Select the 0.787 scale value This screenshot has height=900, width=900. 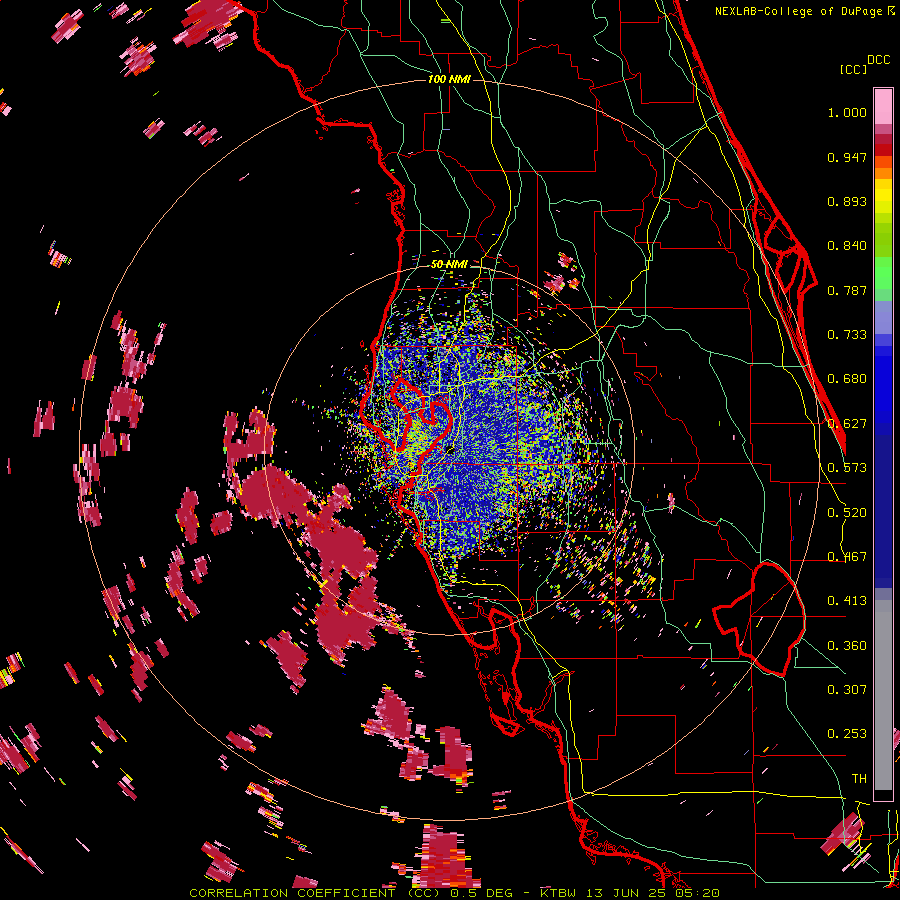click(847, 290)
